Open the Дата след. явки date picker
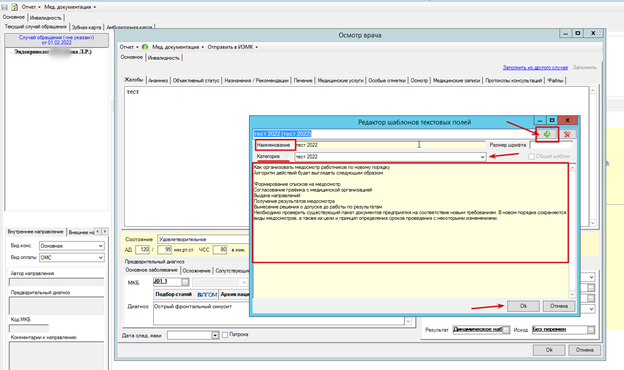This screenshot has width=624, height=370. coord(215,335)
